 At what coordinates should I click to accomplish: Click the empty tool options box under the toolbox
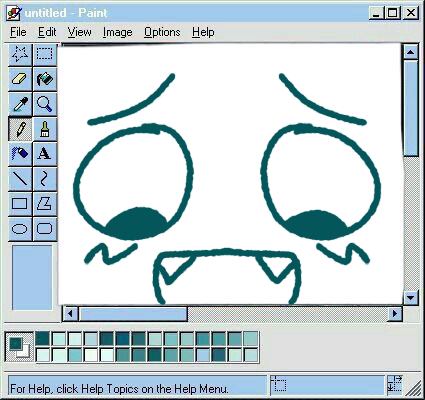pos(32,278)
